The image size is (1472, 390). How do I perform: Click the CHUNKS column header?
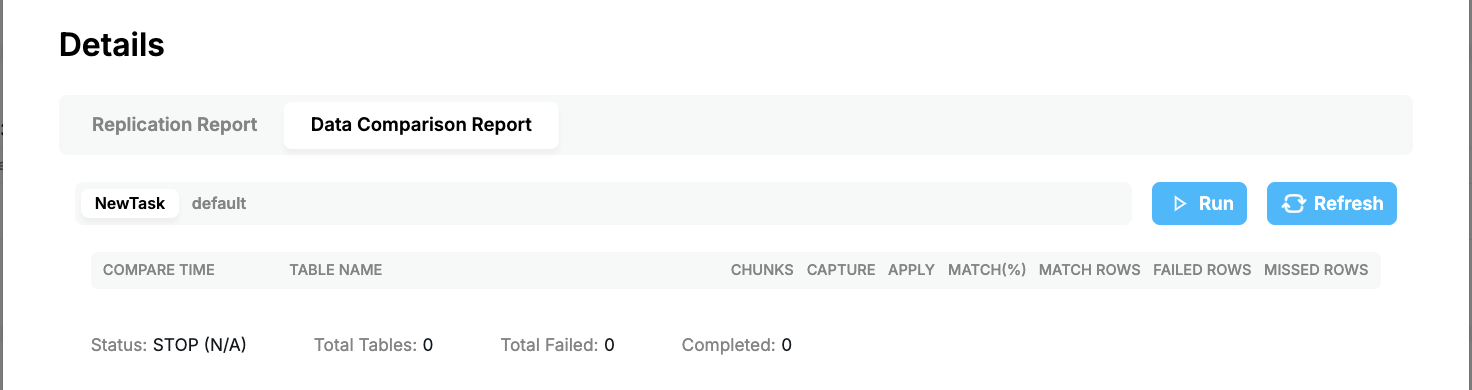tap(762, 270)
